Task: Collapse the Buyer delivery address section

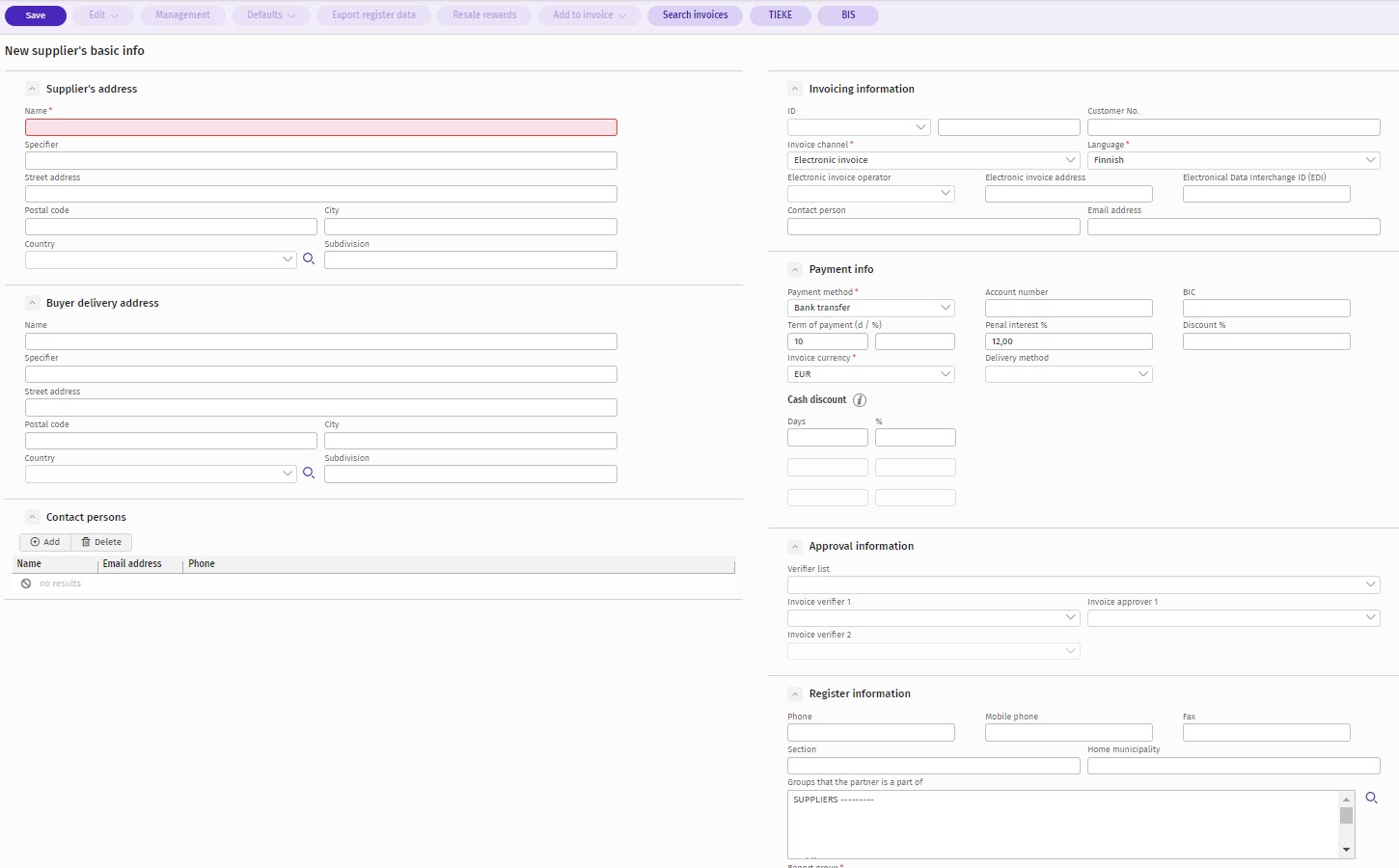Action: click(x=32, y=303)
